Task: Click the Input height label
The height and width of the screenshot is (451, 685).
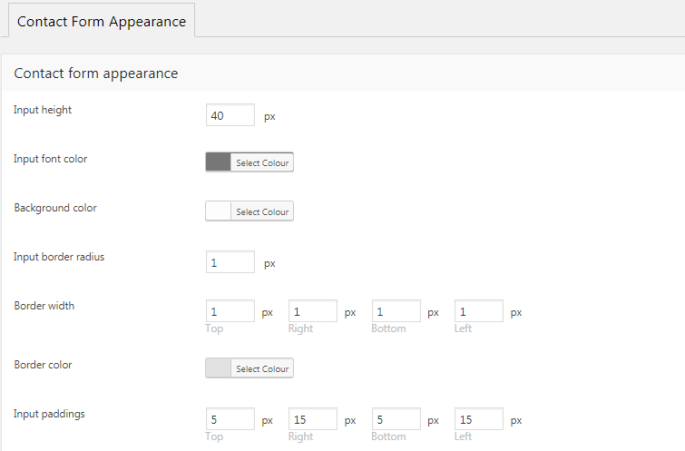Action: (x=43, y=109)
